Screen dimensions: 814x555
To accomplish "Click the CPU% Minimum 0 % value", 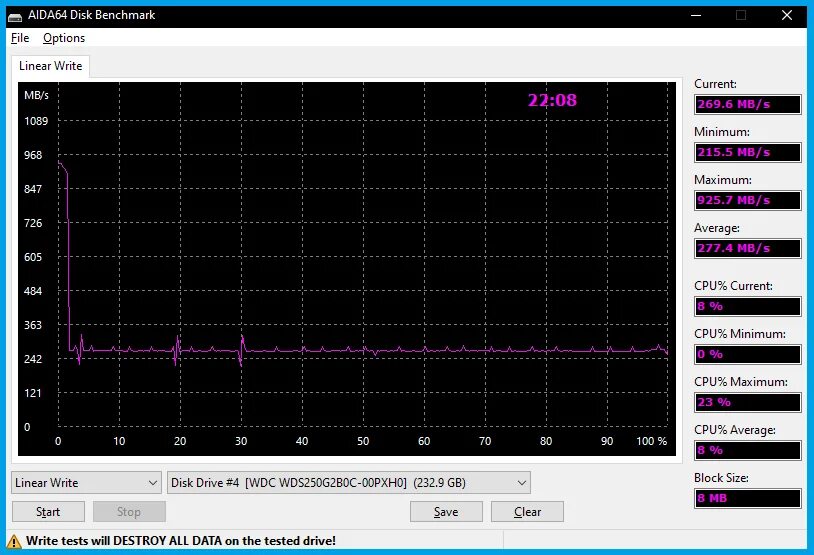I will click(x=748, y=355).
